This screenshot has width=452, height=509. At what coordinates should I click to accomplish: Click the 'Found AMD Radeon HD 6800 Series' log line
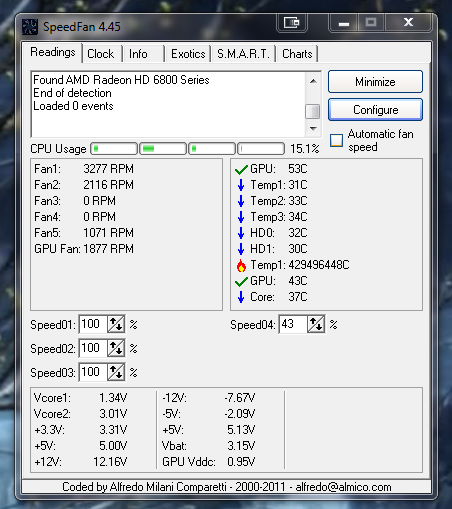(x=121, y=80)
